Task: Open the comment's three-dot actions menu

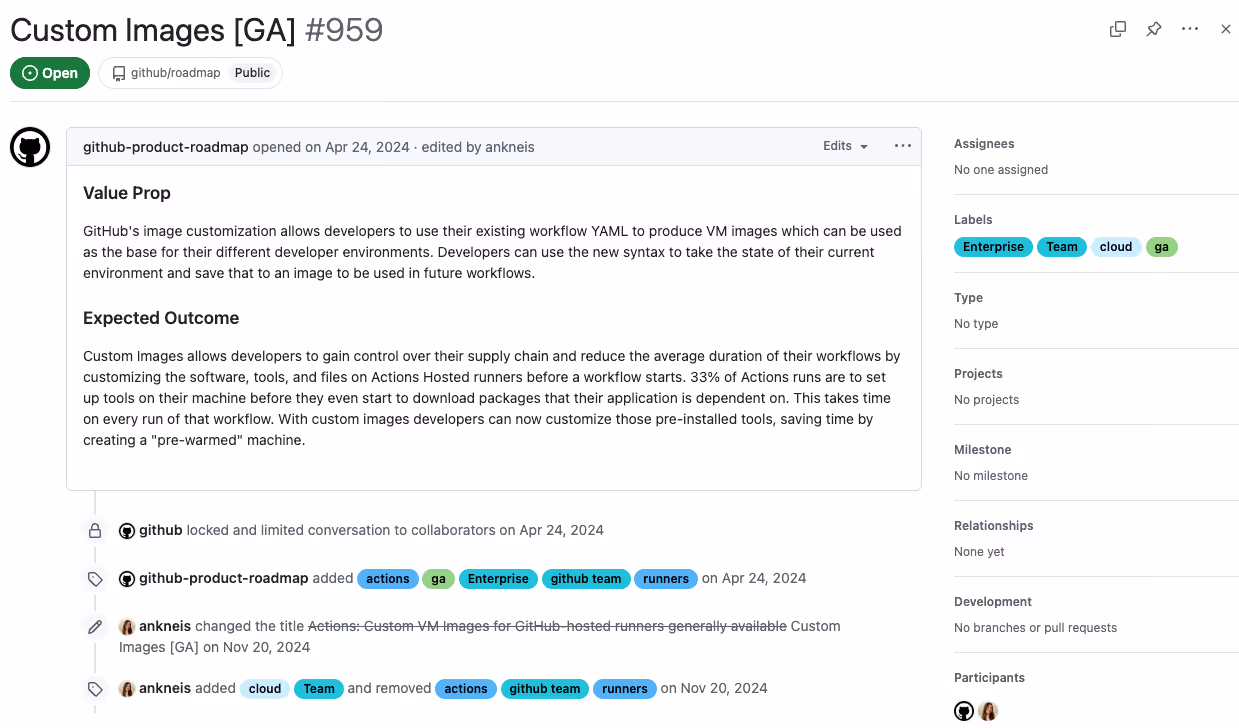Action: click(x=903, y=146)
